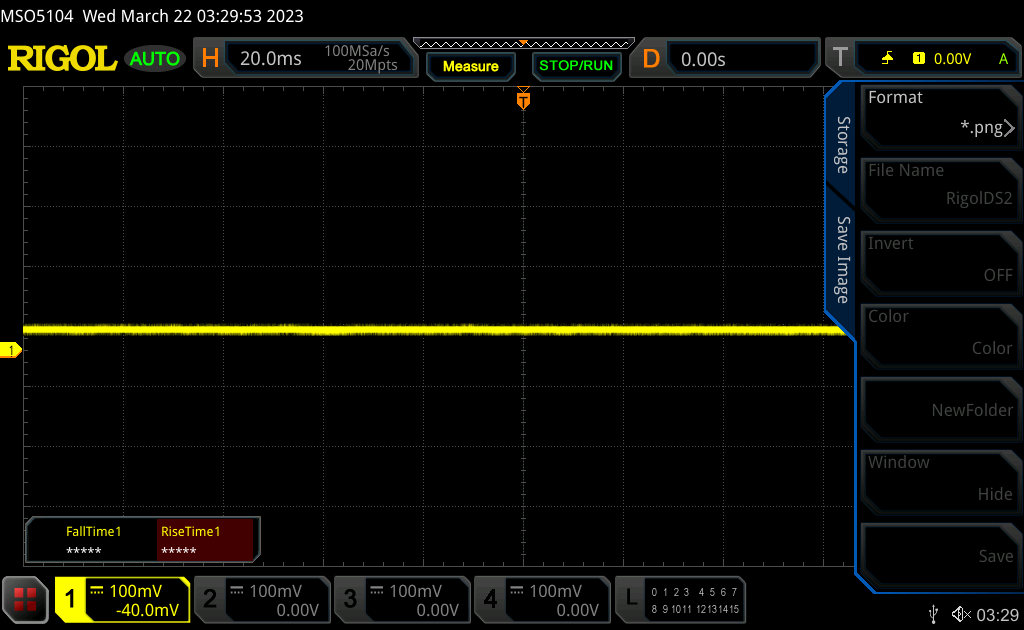1024x630 pixels.
Task: Toggle channel 2 on the bottom bar
Action: coord(263,599)
